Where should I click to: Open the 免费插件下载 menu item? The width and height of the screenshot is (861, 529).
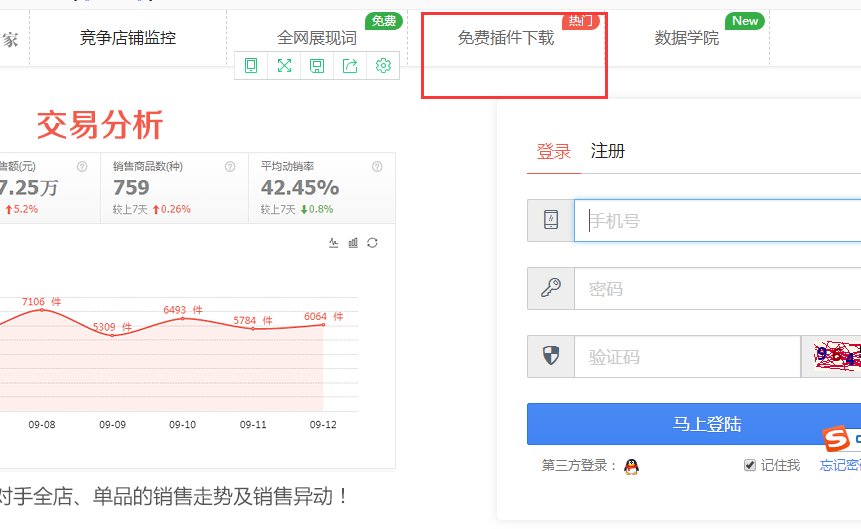[x=505, y=38]
